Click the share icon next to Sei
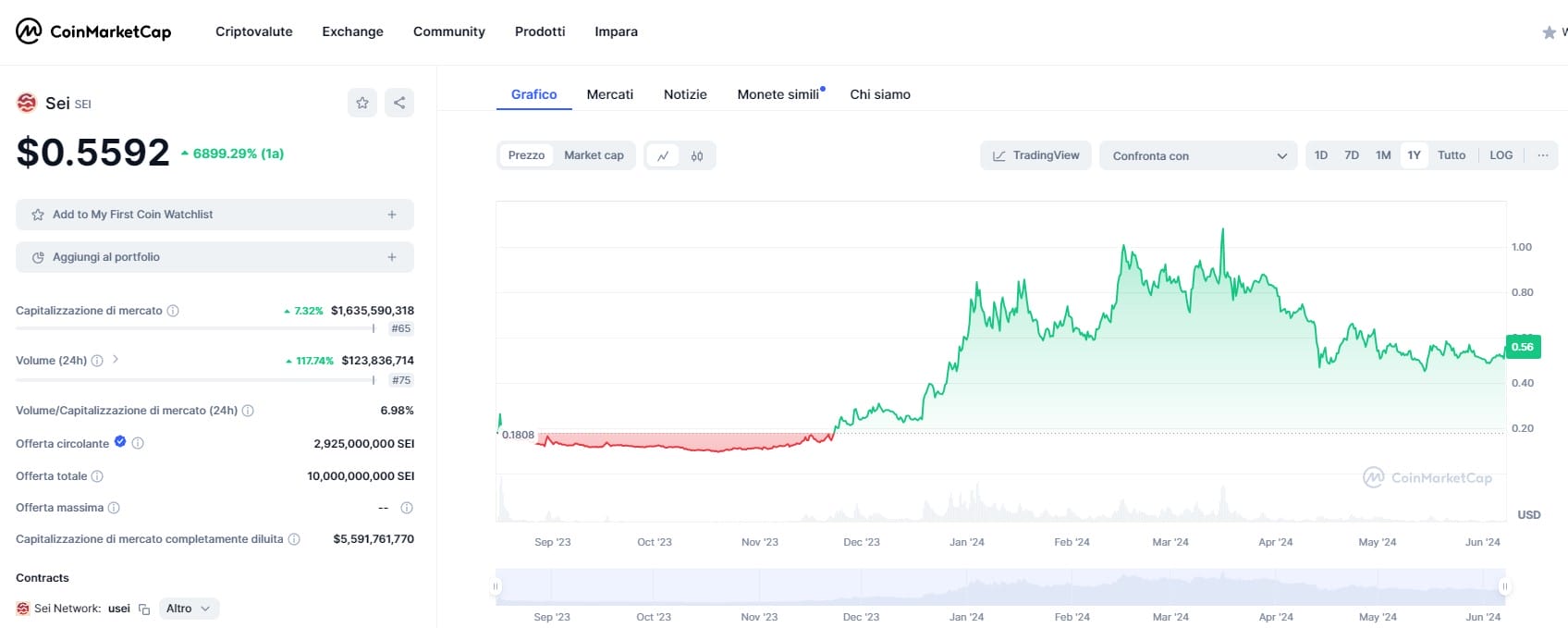The width and height of the screenshot is (1568, 628). point(399,103)
